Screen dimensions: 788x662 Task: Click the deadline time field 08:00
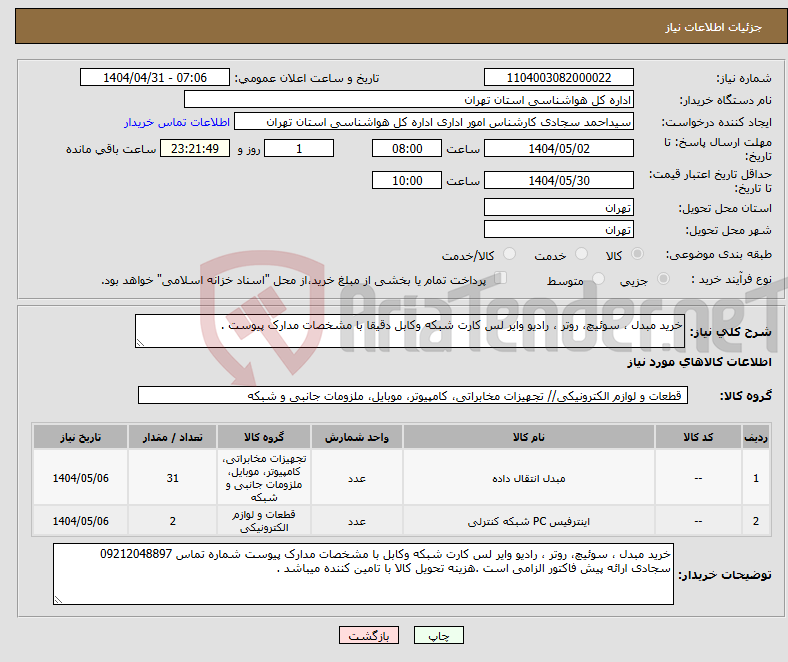click(x=407, y=149)
